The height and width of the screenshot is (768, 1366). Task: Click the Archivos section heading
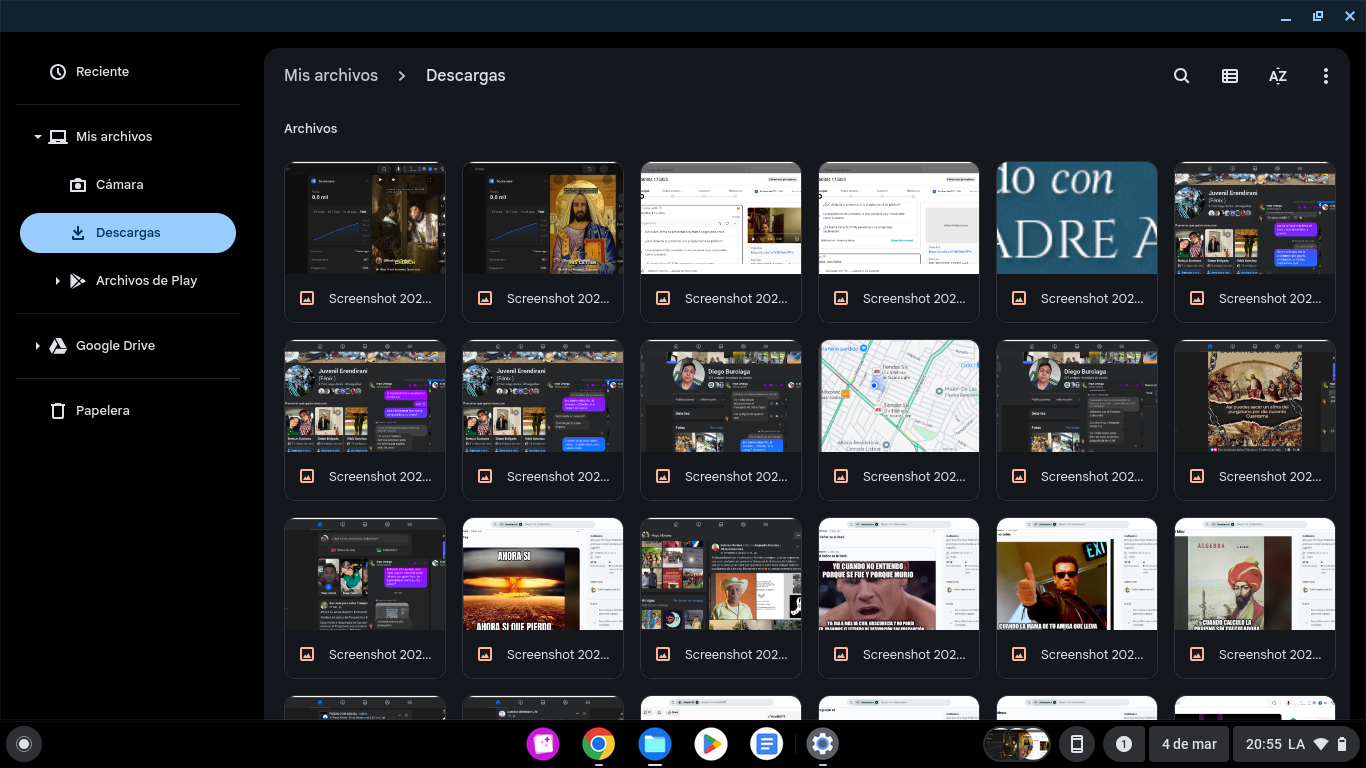point(311,129)
